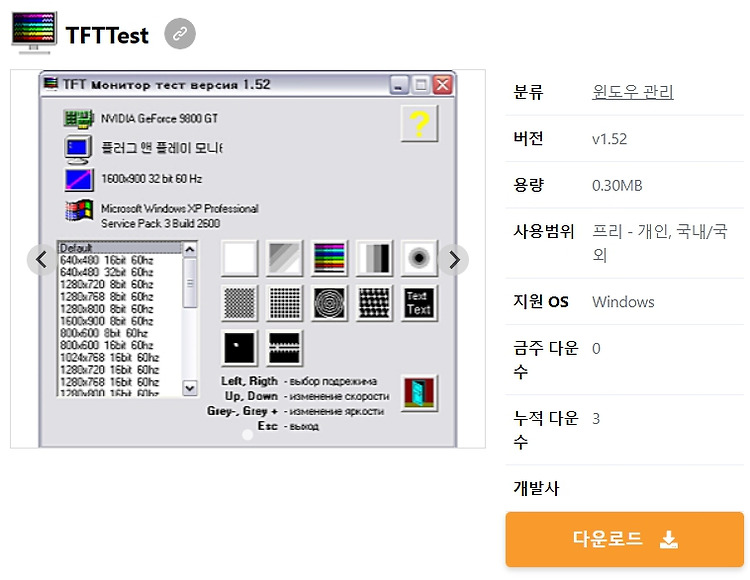Screen dimensions: 750x580
Task: Select the rainbow color stripes test pattern
Action: point(329,258)
